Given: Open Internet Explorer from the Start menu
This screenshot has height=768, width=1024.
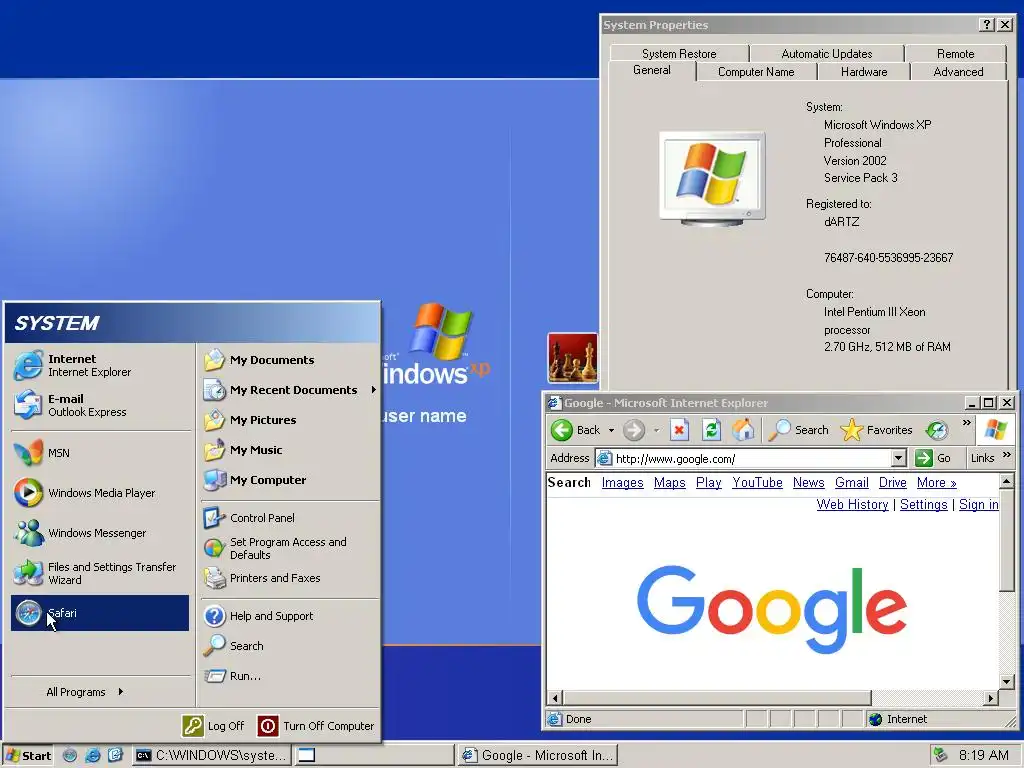Looking at the screenshot, I should [x=100, y=365].
